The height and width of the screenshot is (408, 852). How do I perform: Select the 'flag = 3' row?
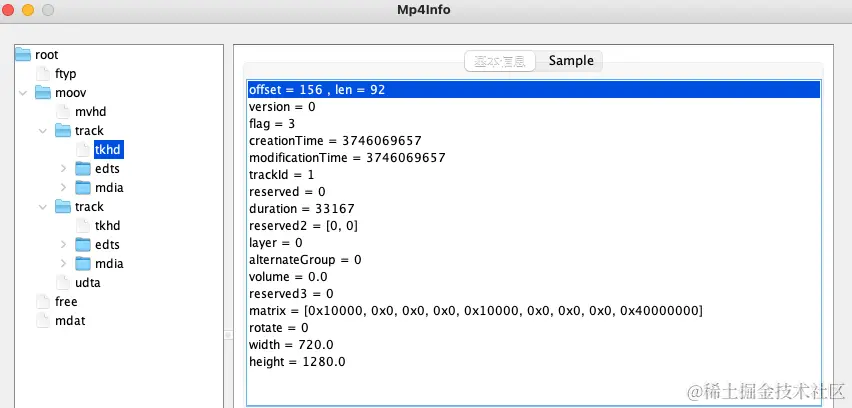coord(534,124)
